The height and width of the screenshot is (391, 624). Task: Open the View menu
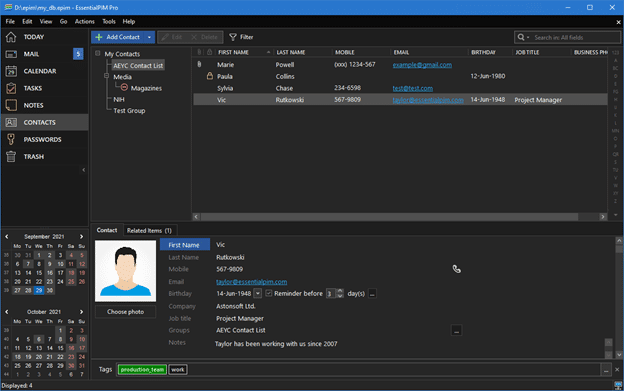pos(46,21)
